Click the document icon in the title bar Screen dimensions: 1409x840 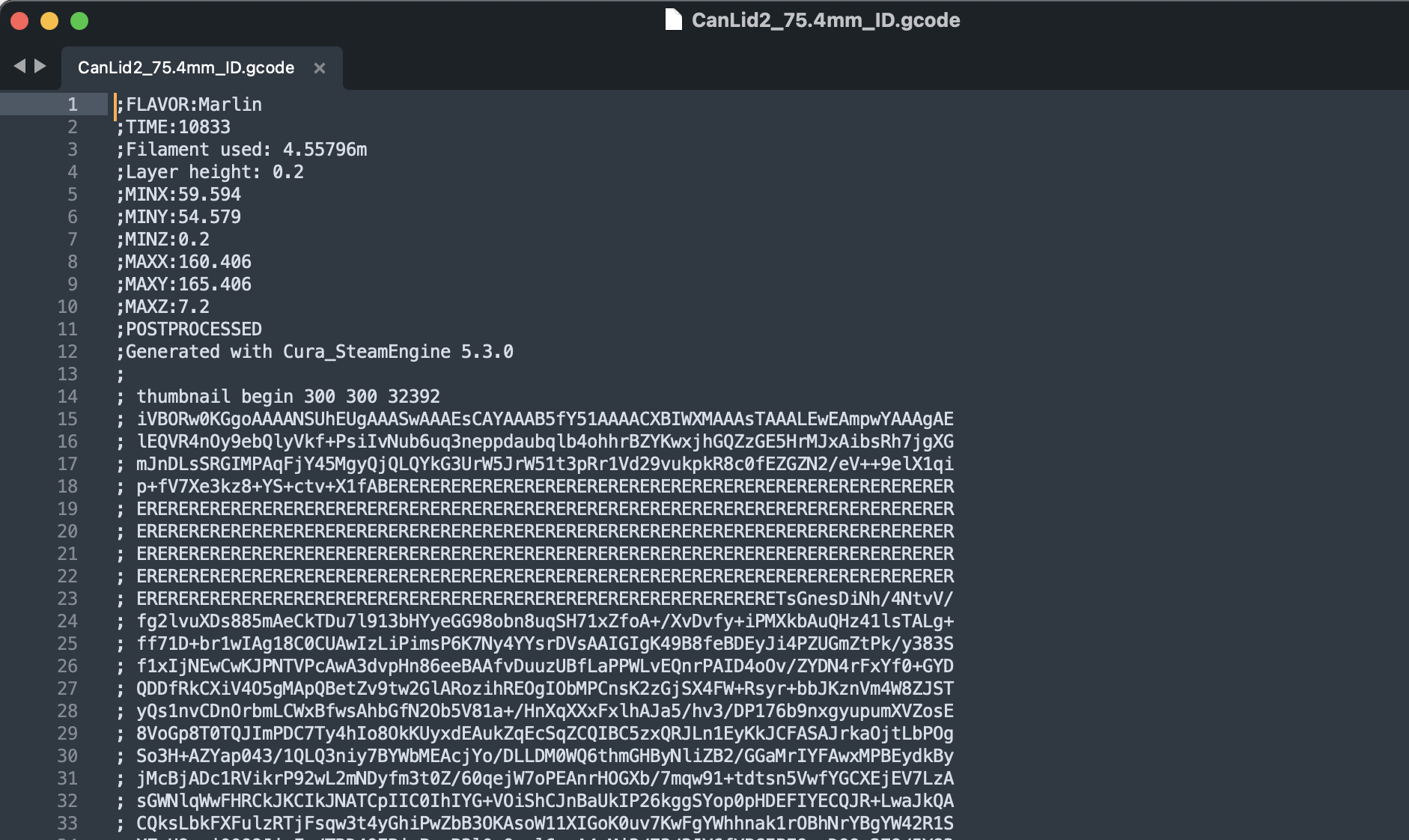(673, 20)
